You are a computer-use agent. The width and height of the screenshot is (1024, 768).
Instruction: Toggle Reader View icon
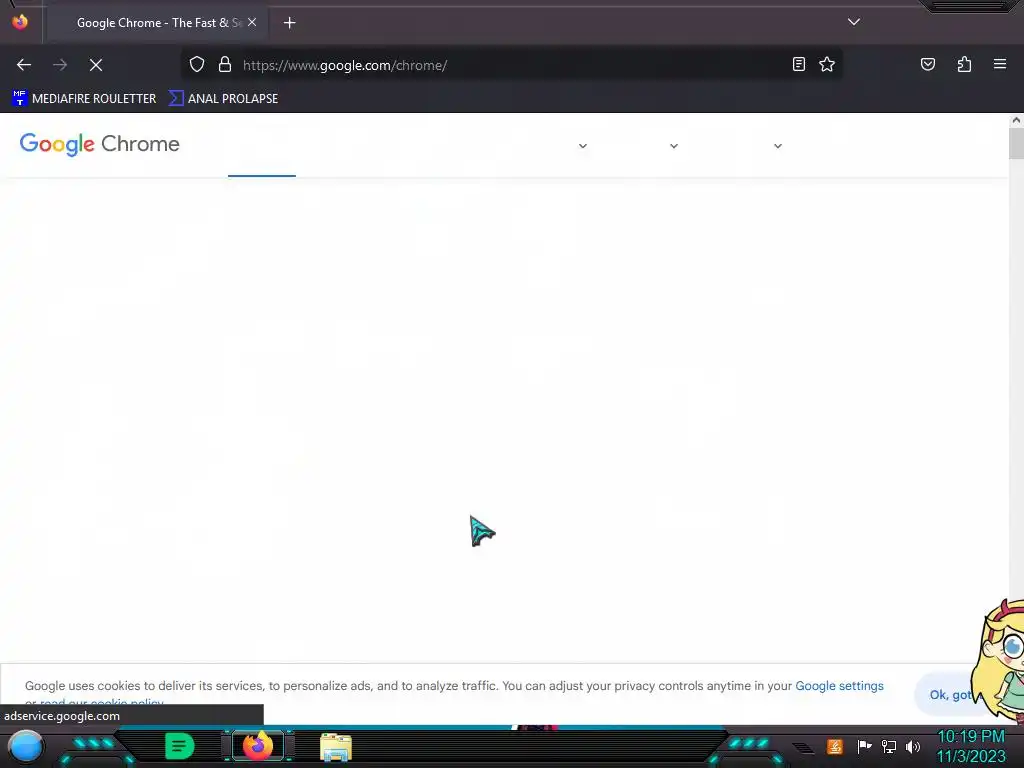click(799, 64)
